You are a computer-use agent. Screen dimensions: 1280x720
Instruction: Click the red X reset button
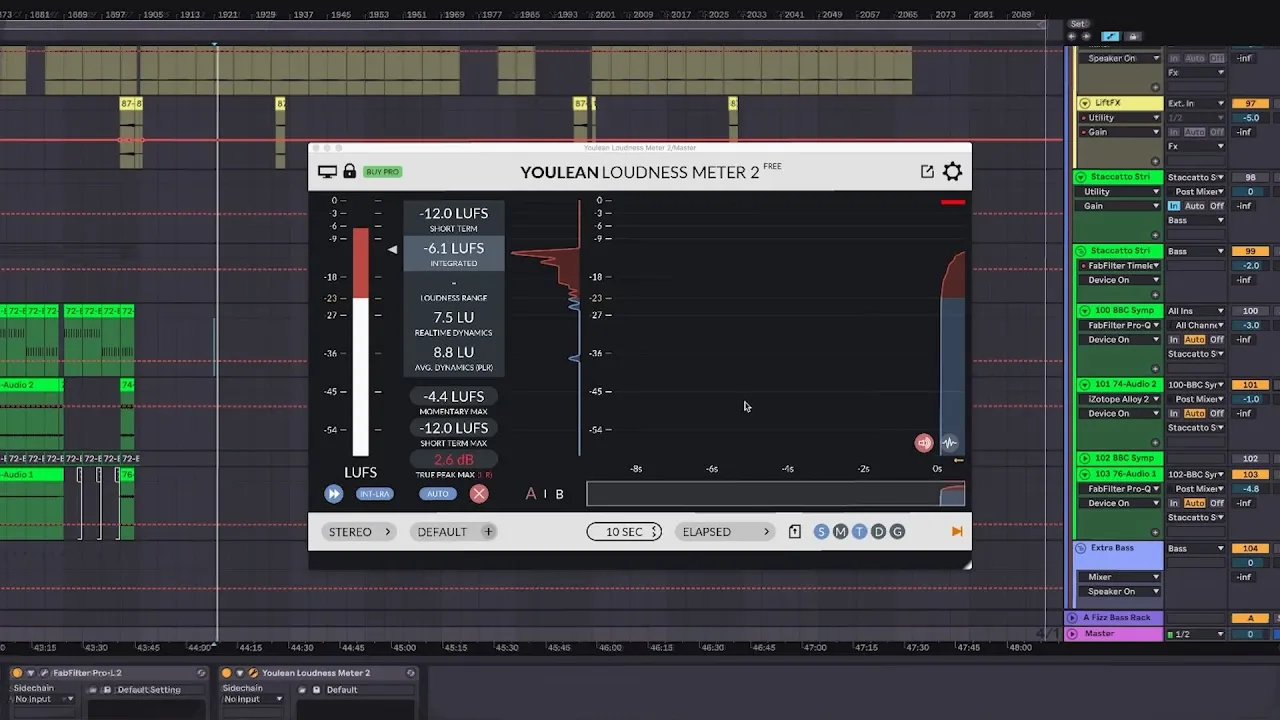point(479,494)
